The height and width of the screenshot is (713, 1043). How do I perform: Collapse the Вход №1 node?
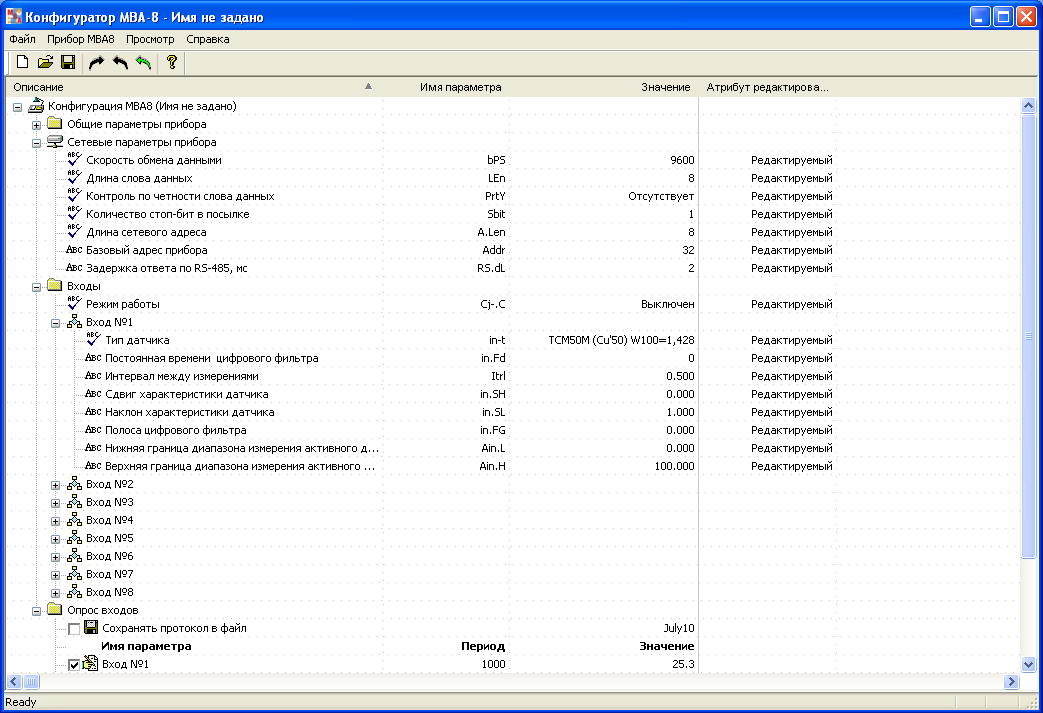[x=56, y=323]
